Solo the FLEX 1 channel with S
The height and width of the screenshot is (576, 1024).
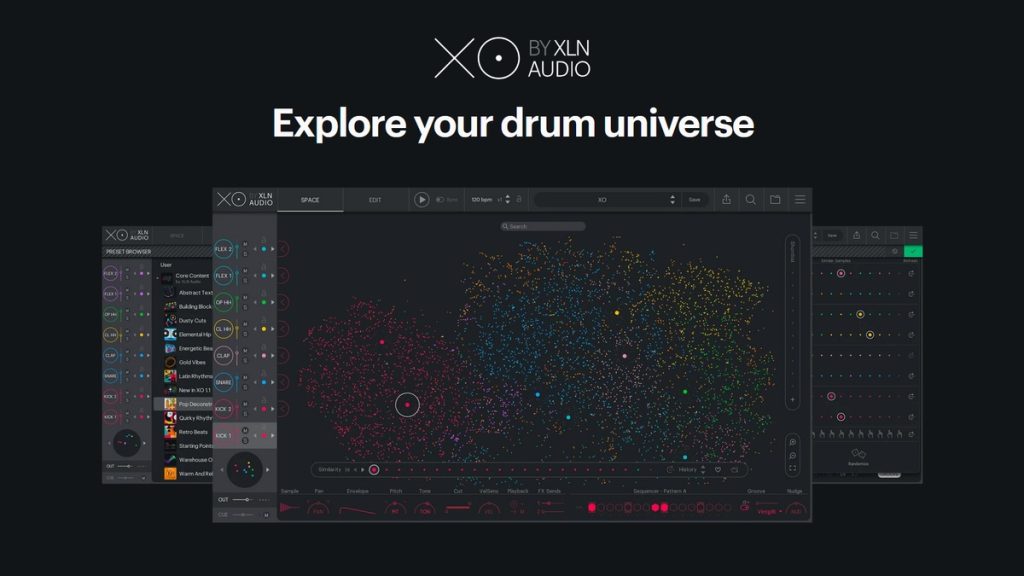pyautogui.click(x=246, y=281)
